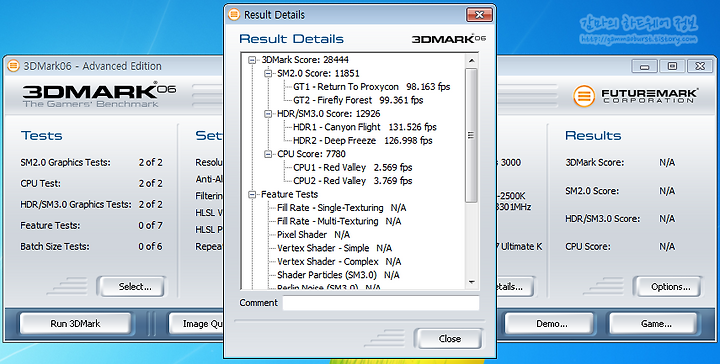Select GT1 - Return To Proxycon result
This screenshot has width=720, height=364.
point(371,87)
